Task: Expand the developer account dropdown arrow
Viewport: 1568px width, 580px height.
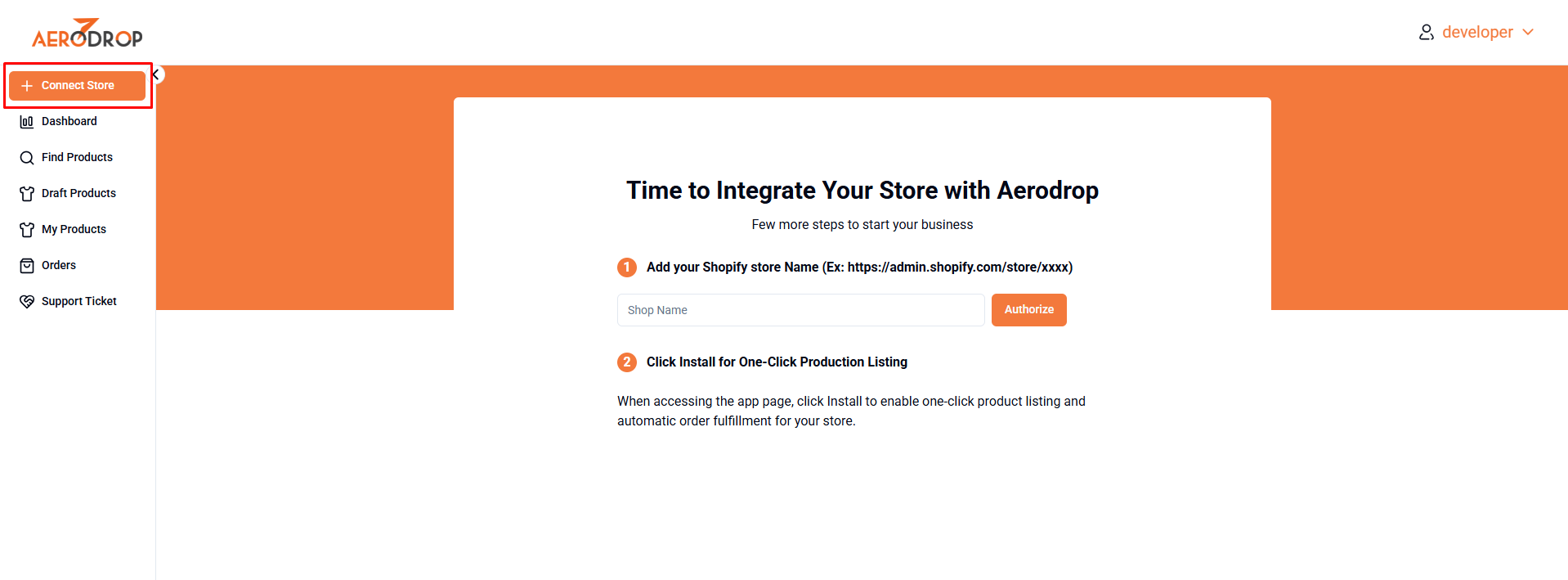Action: (1528, 32)
